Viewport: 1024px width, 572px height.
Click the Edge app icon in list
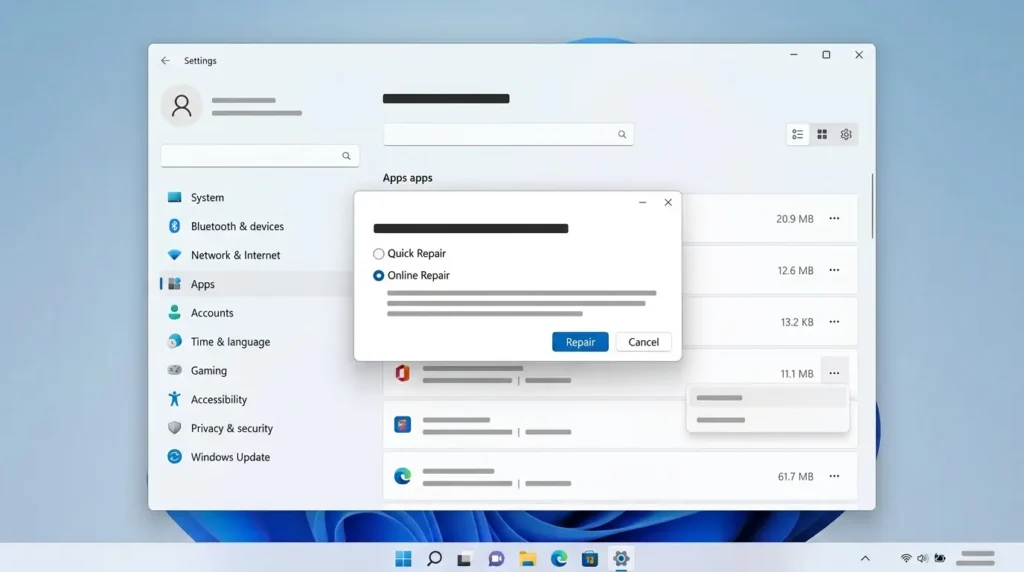[402, 477]
